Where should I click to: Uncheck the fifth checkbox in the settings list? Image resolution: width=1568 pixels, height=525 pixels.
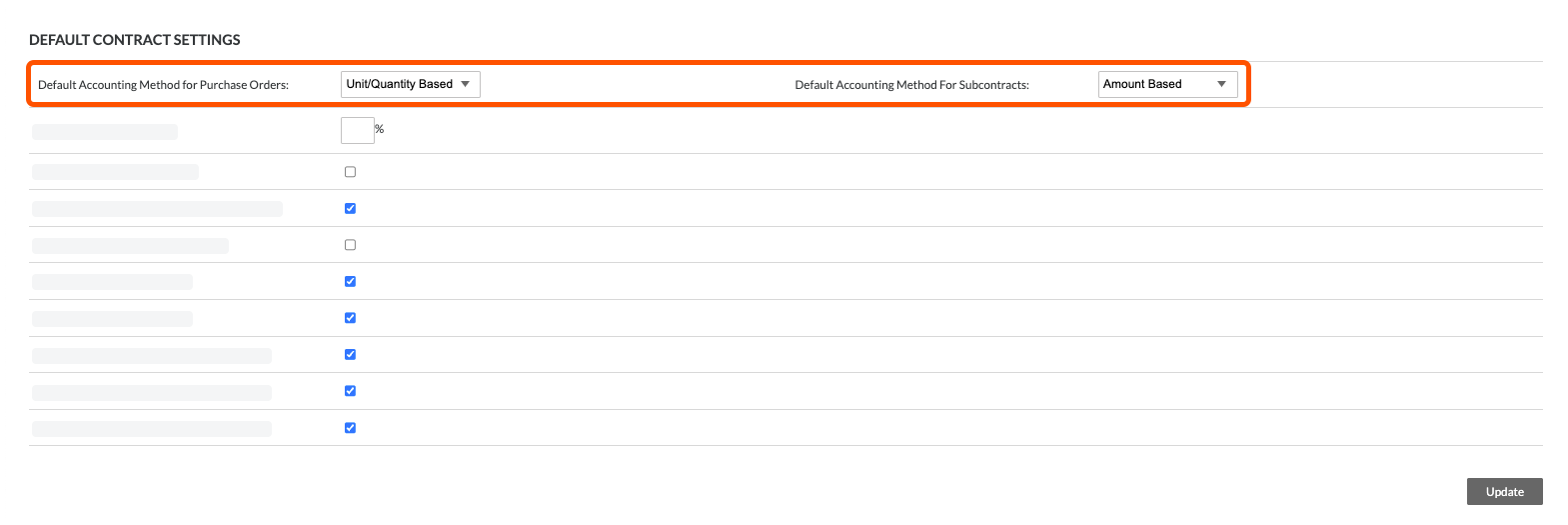click(x=350, y=318)
